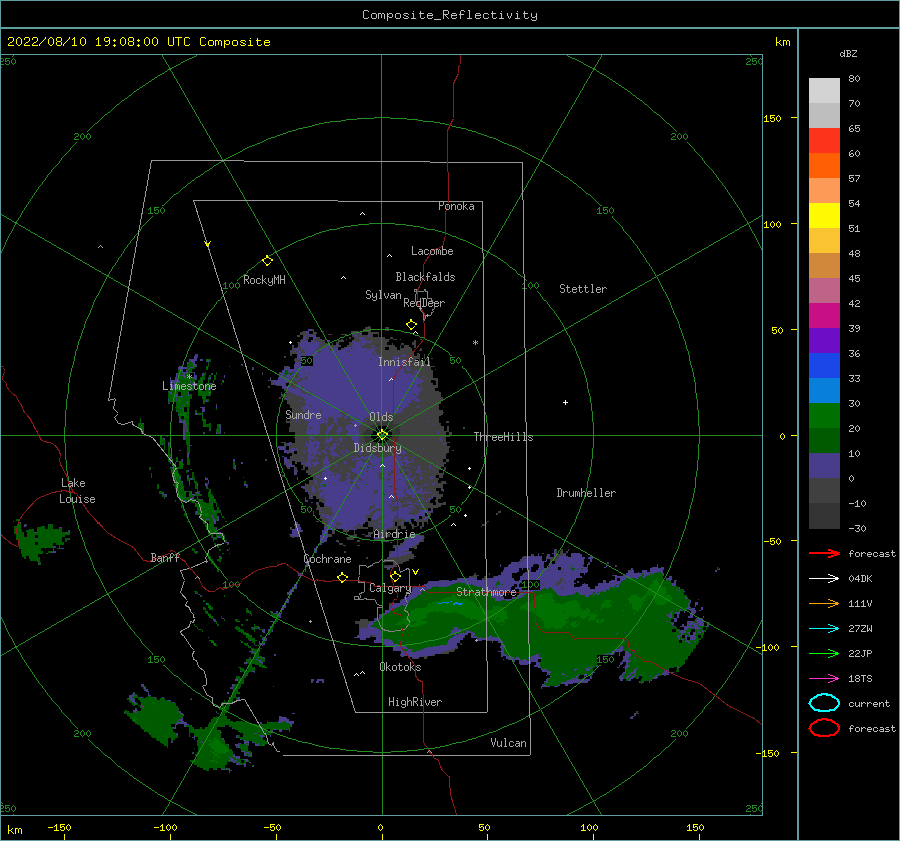Screen dimensions: 900x841
Task: Click the yellow diamond marker above Calgary
Action: pos(395,576)
